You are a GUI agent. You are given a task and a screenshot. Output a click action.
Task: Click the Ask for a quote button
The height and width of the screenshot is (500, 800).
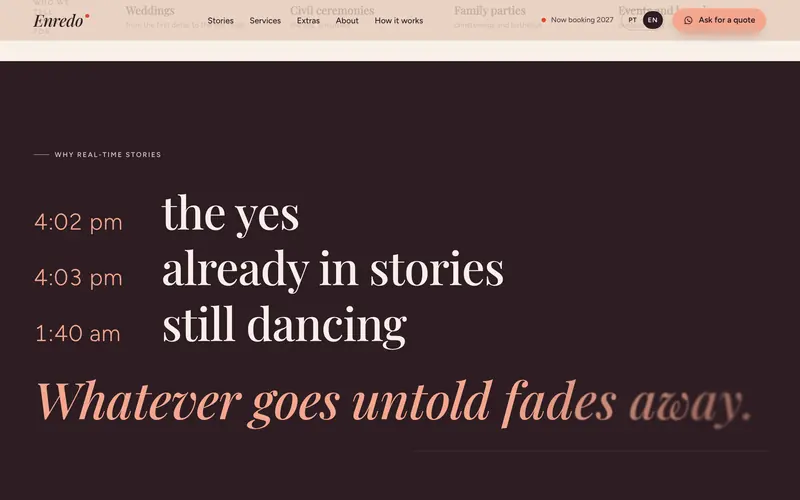(719, 20)
